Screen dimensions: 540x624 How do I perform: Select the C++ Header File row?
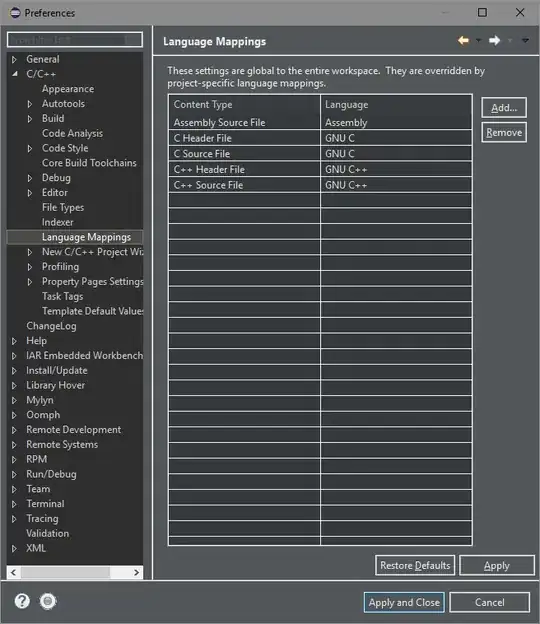point(320,169)
